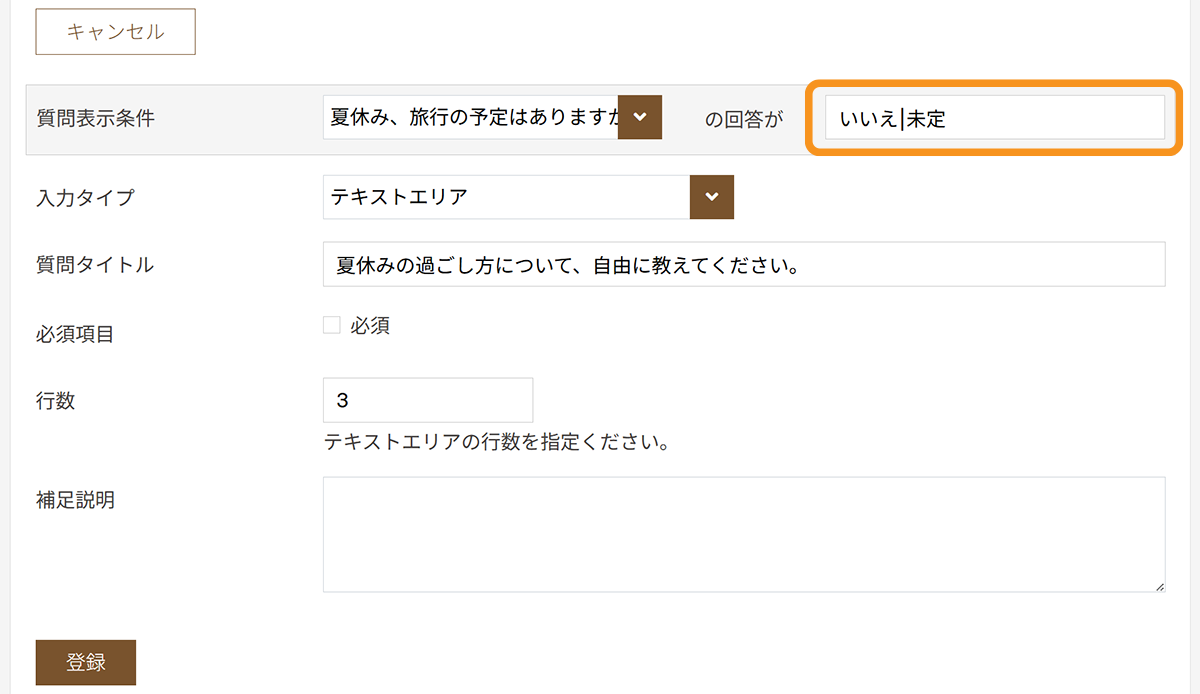
Task: Grab the textarea resize handle corner
Action: pyautogui.click(x=1159, y=586)
